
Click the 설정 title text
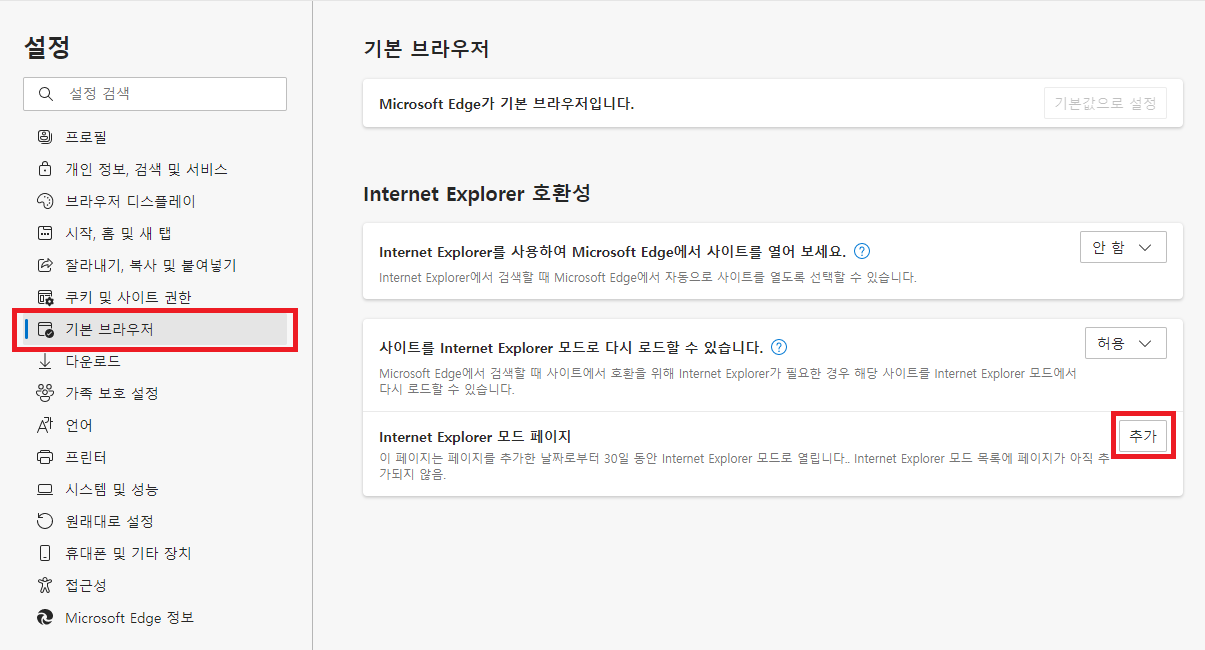[46, 46]
